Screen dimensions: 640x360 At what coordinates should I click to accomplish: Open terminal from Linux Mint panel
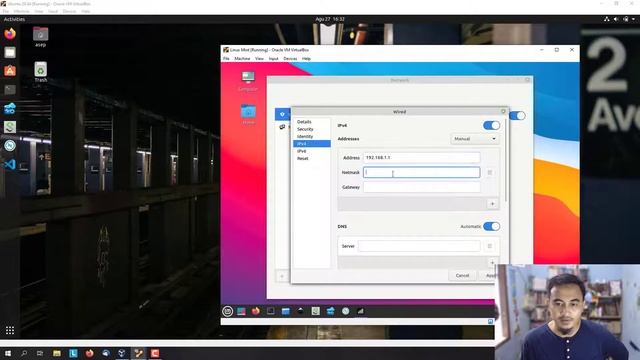[270, 311]
